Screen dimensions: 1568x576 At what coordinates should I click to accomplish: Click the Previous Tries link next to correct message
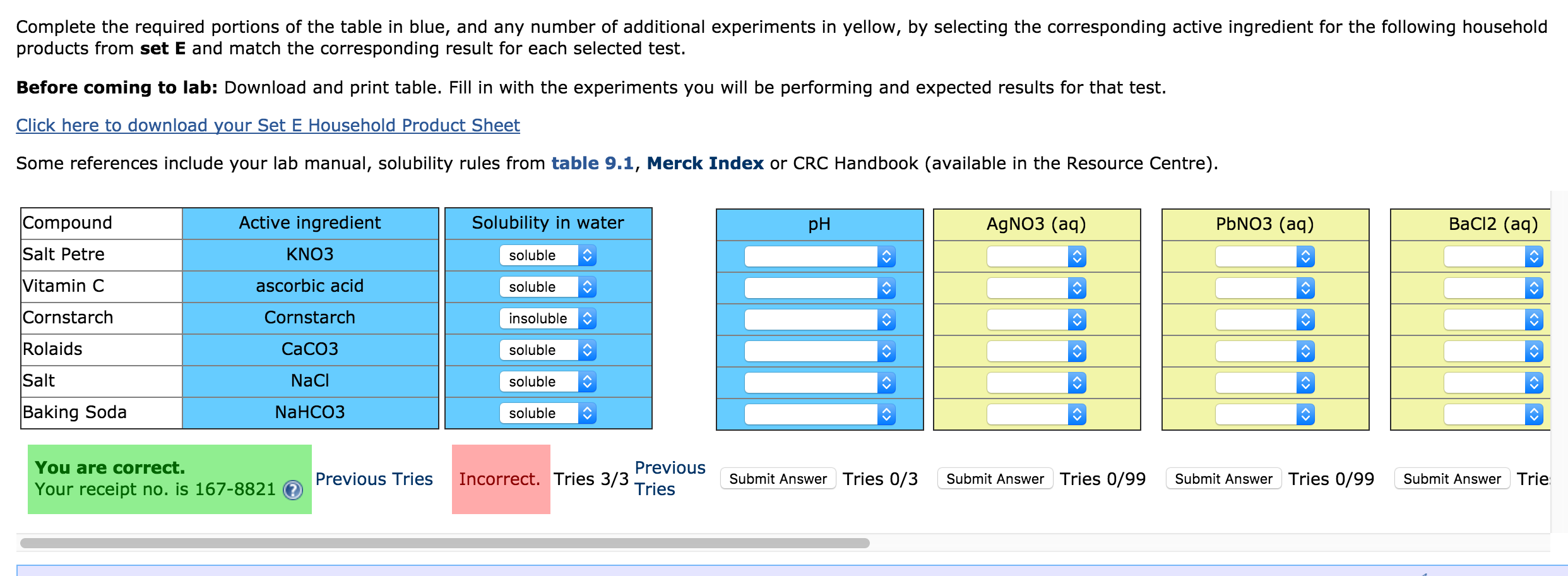[374, 479]
